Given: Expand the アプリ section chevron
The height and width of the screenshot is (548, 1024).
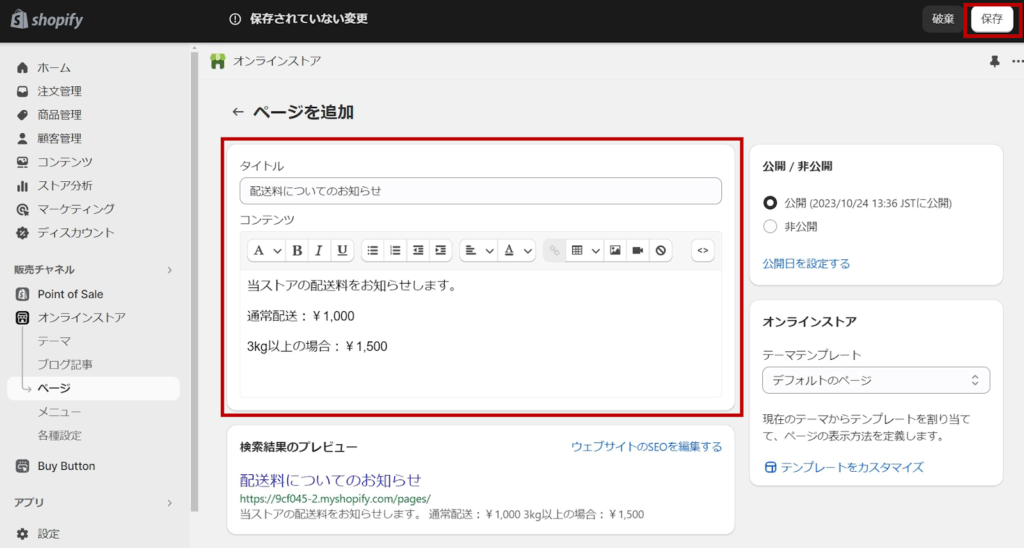Looking at the screenshot, I should 169,503.
